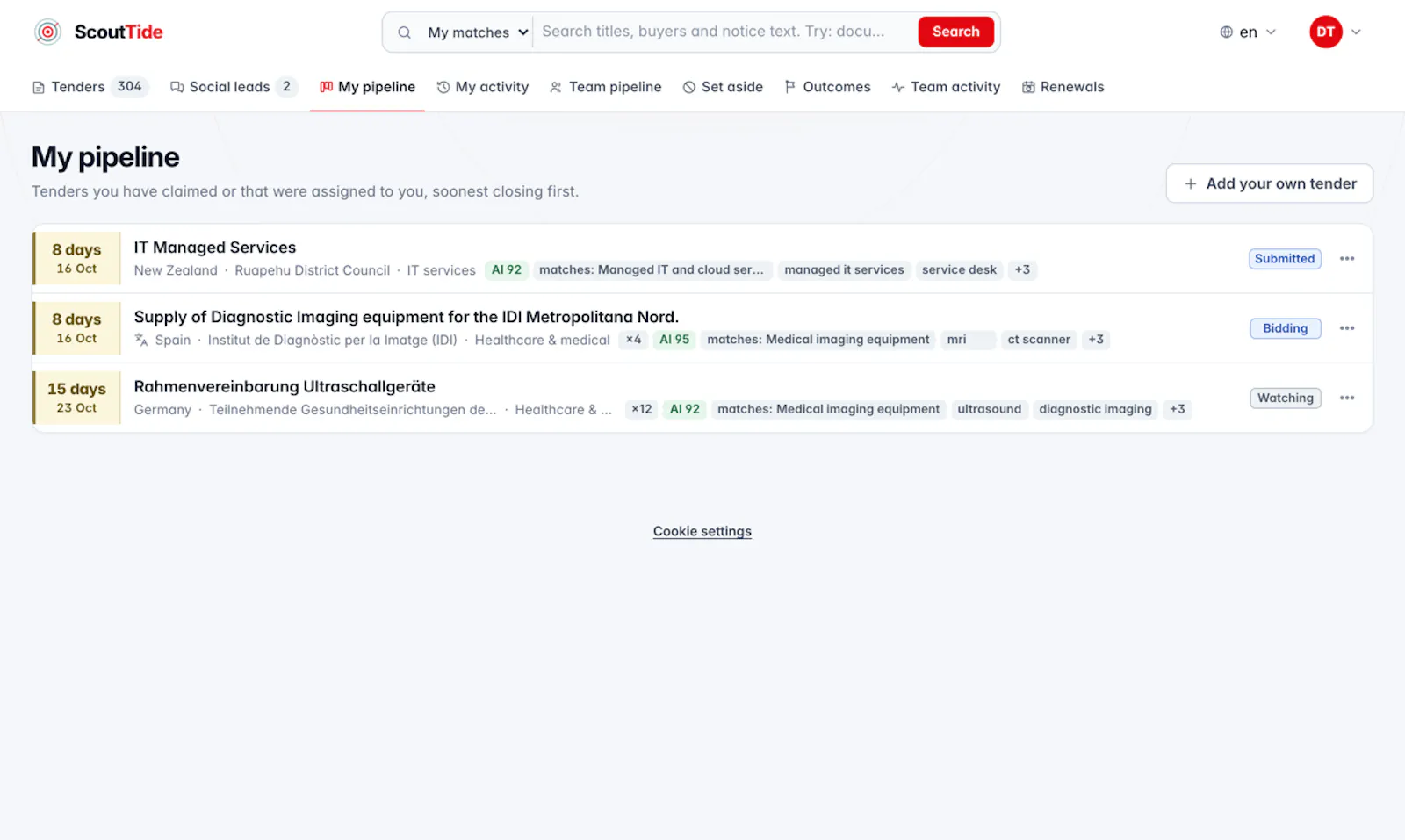
Task: Open Supply of Diagnostic Imaging equipment tender
Action: 407,317
